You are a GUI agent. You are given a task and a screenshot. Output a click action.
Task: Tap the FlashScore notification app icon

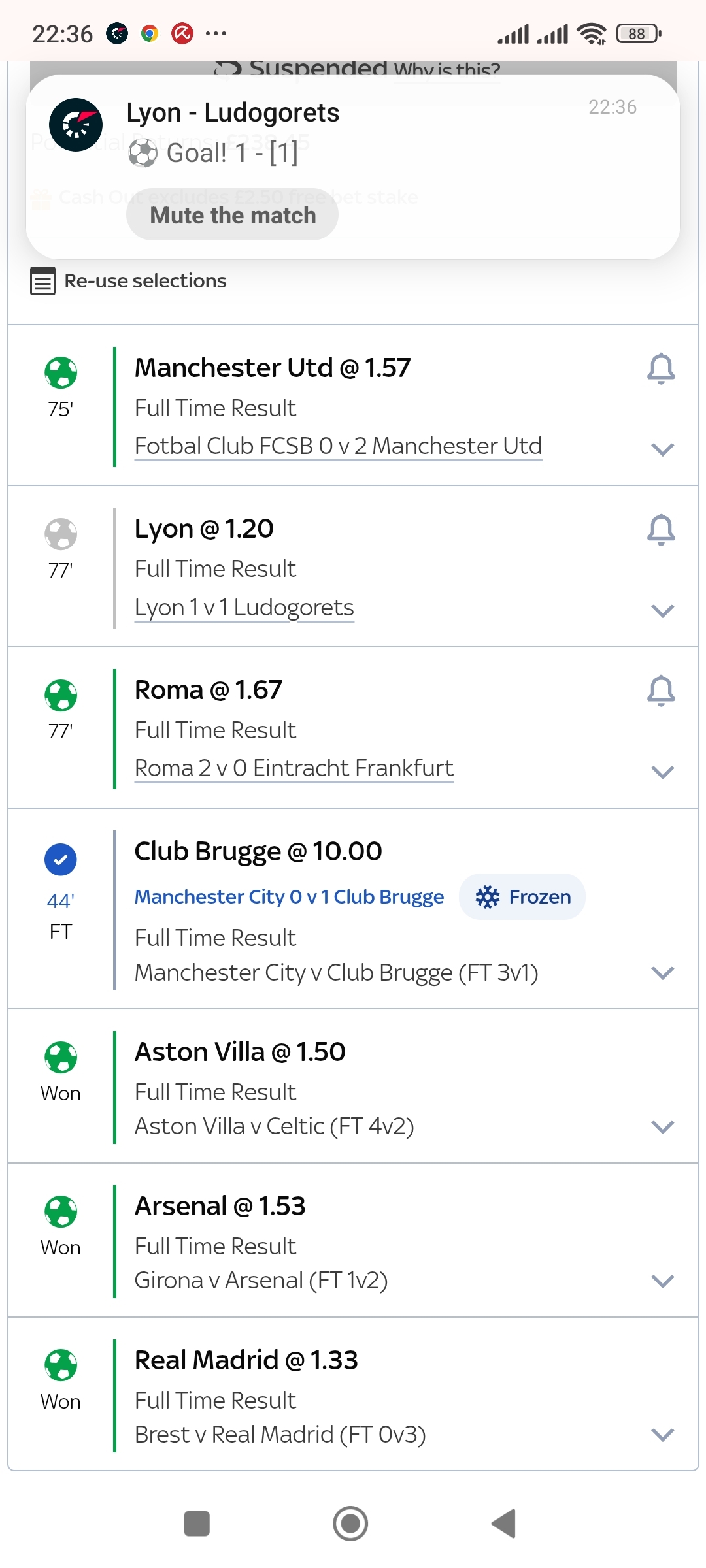(x=76, y=125)
